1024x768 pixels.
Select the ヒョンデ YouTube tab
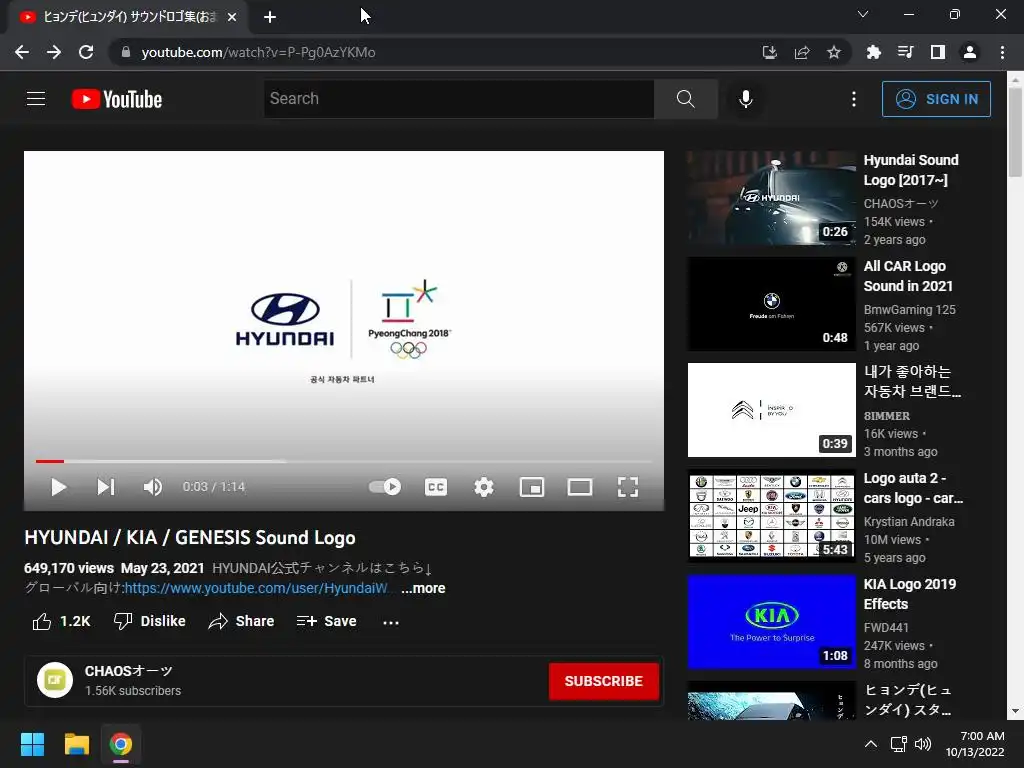(x=129, y=17)
